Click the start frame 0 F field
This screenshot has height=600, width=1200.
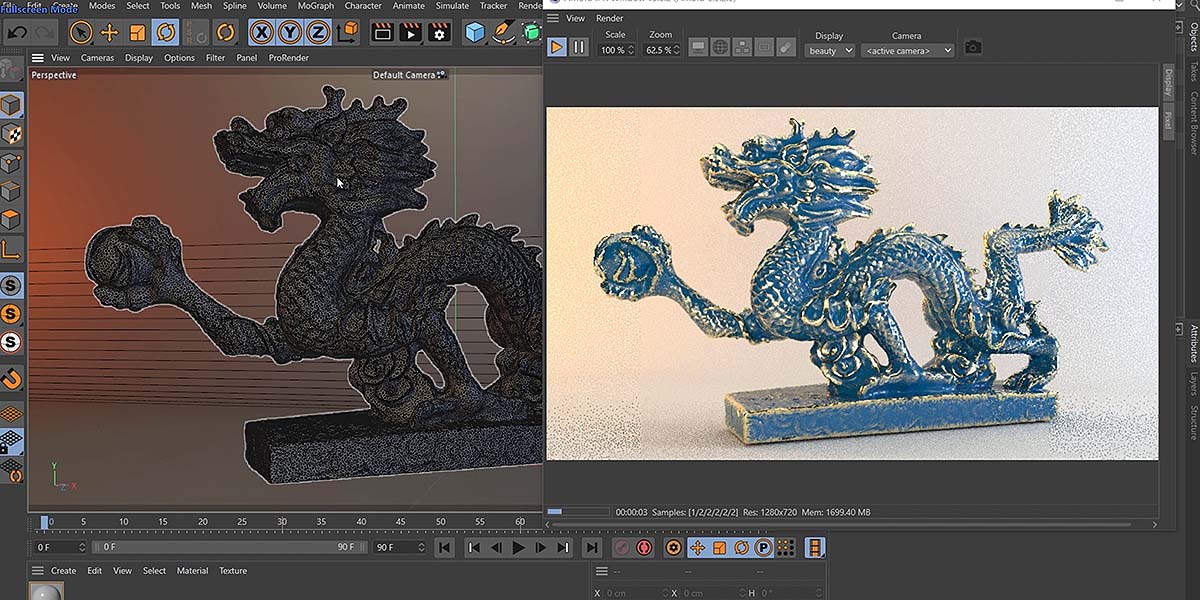click(60, 547)
